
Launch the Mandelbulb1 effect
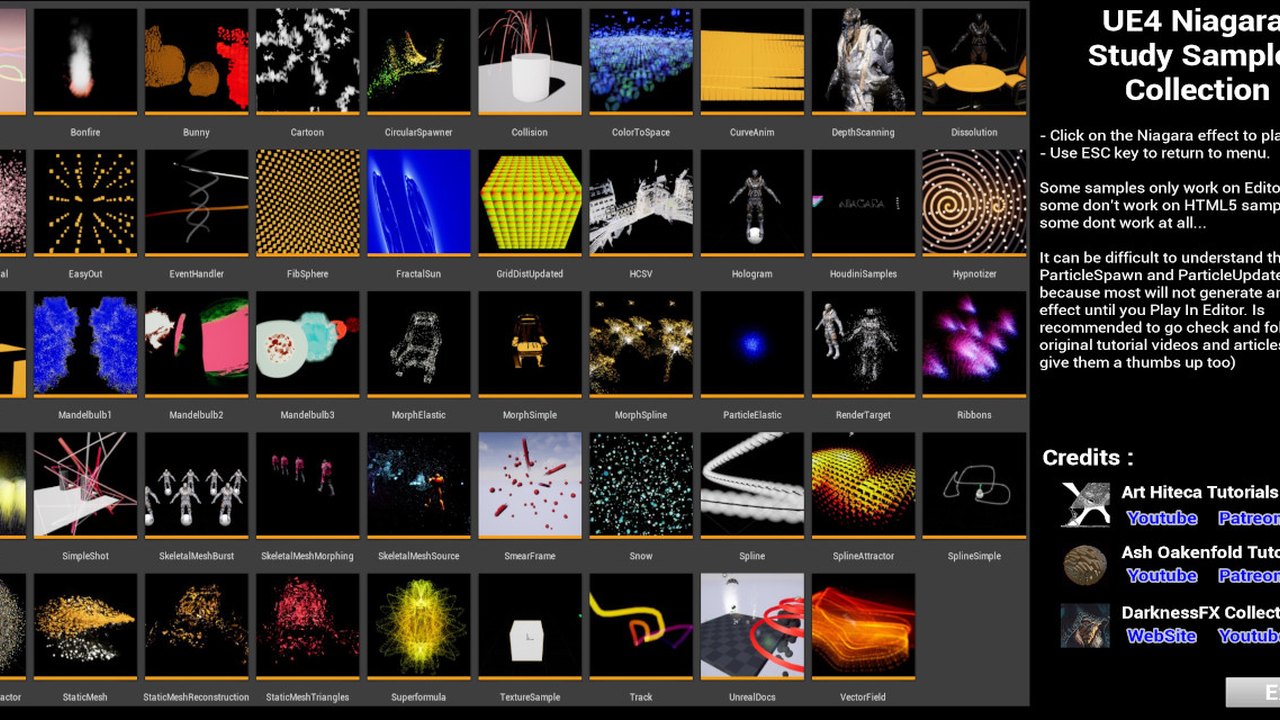click(85, 344)
